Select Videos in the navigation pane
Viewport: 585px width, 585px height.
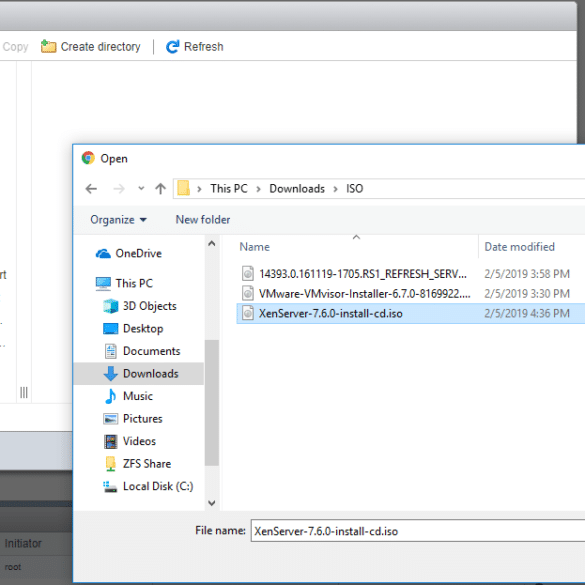click(139, 441)
